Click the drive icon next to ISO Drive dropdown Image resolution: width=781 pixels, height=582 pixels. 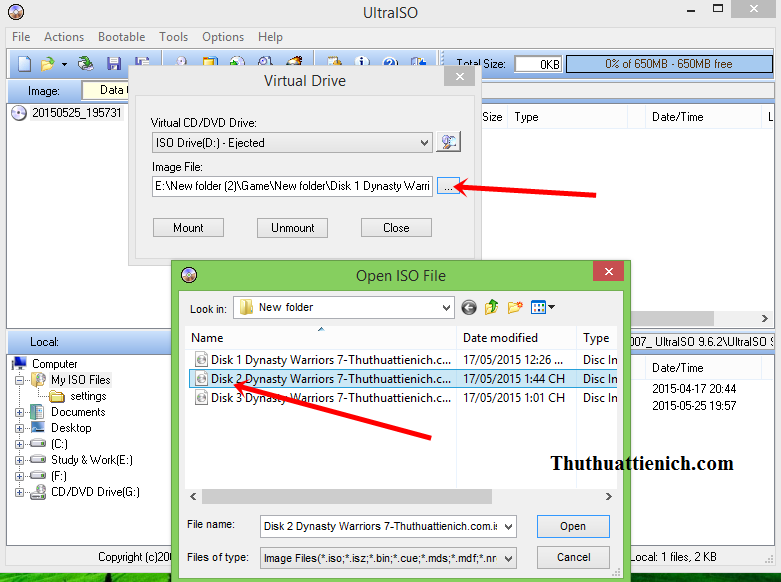448,142
